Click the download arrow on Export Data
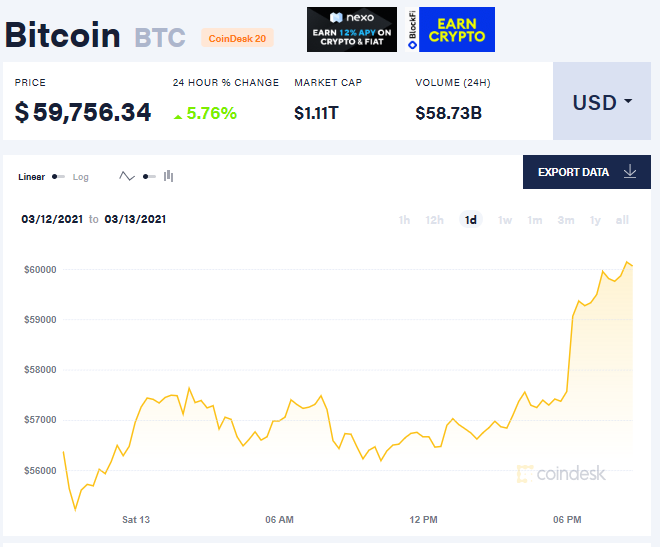Image resolution: width=660 pixels, height=547 pixels. click(x=630, y=172)
